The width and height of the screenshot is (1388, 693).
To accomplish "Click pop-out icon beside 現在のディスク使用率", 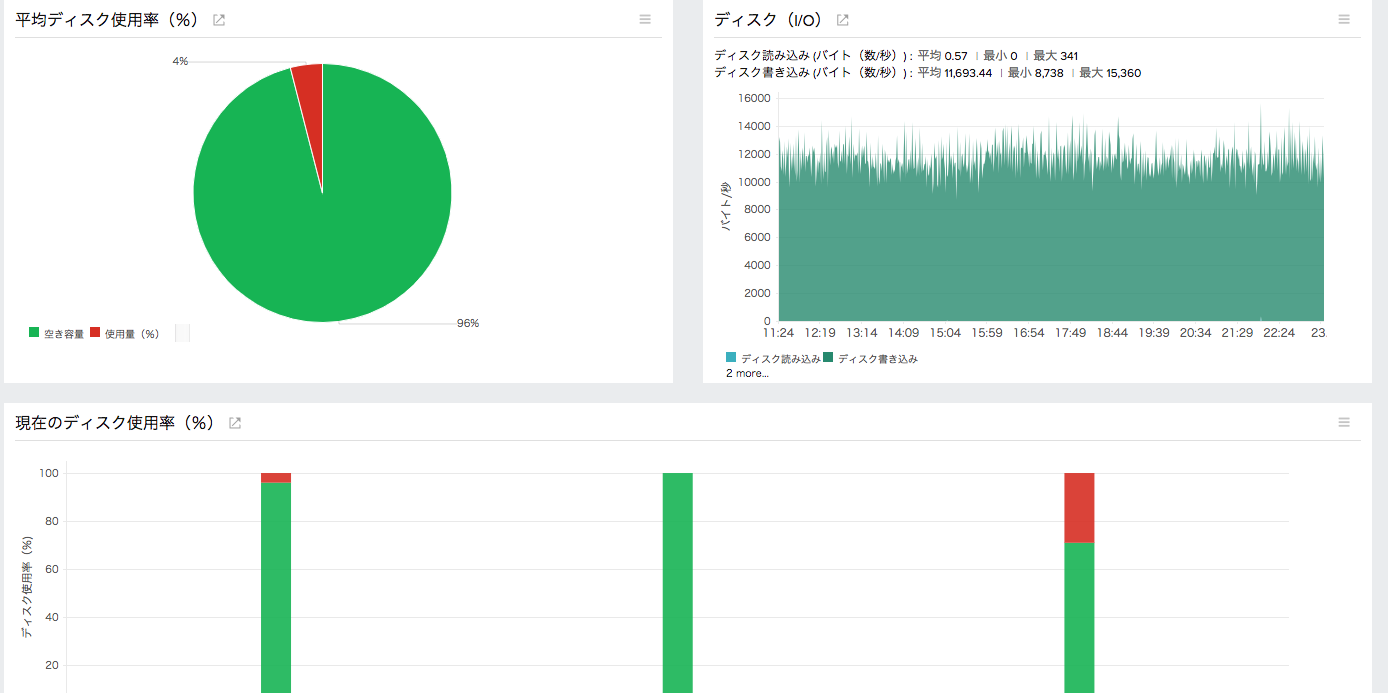I will pyautogui.click(x=235, y=423).
